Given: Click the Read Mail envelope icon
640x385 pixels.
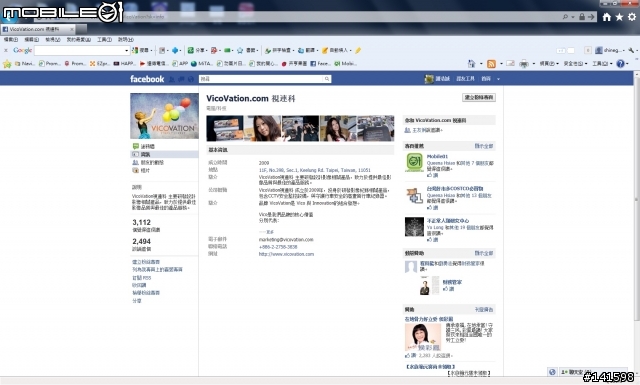Looking at the screenshot, I should pyautogui.click(x=510, y=63).
